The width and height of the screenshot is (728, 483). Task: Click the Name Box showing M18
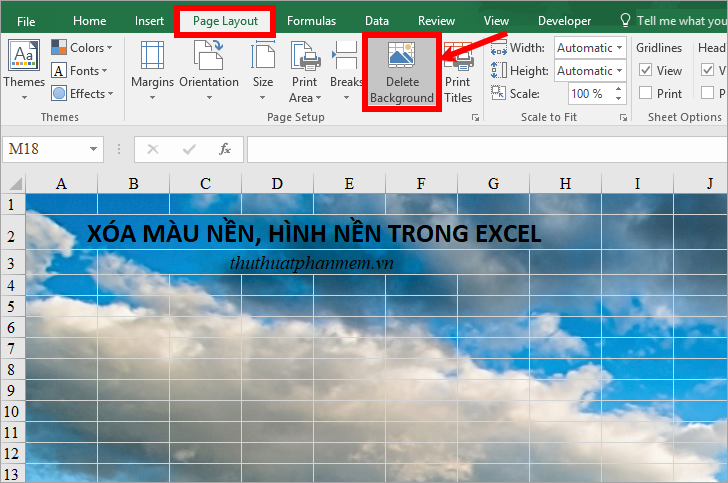click(45, 149)
